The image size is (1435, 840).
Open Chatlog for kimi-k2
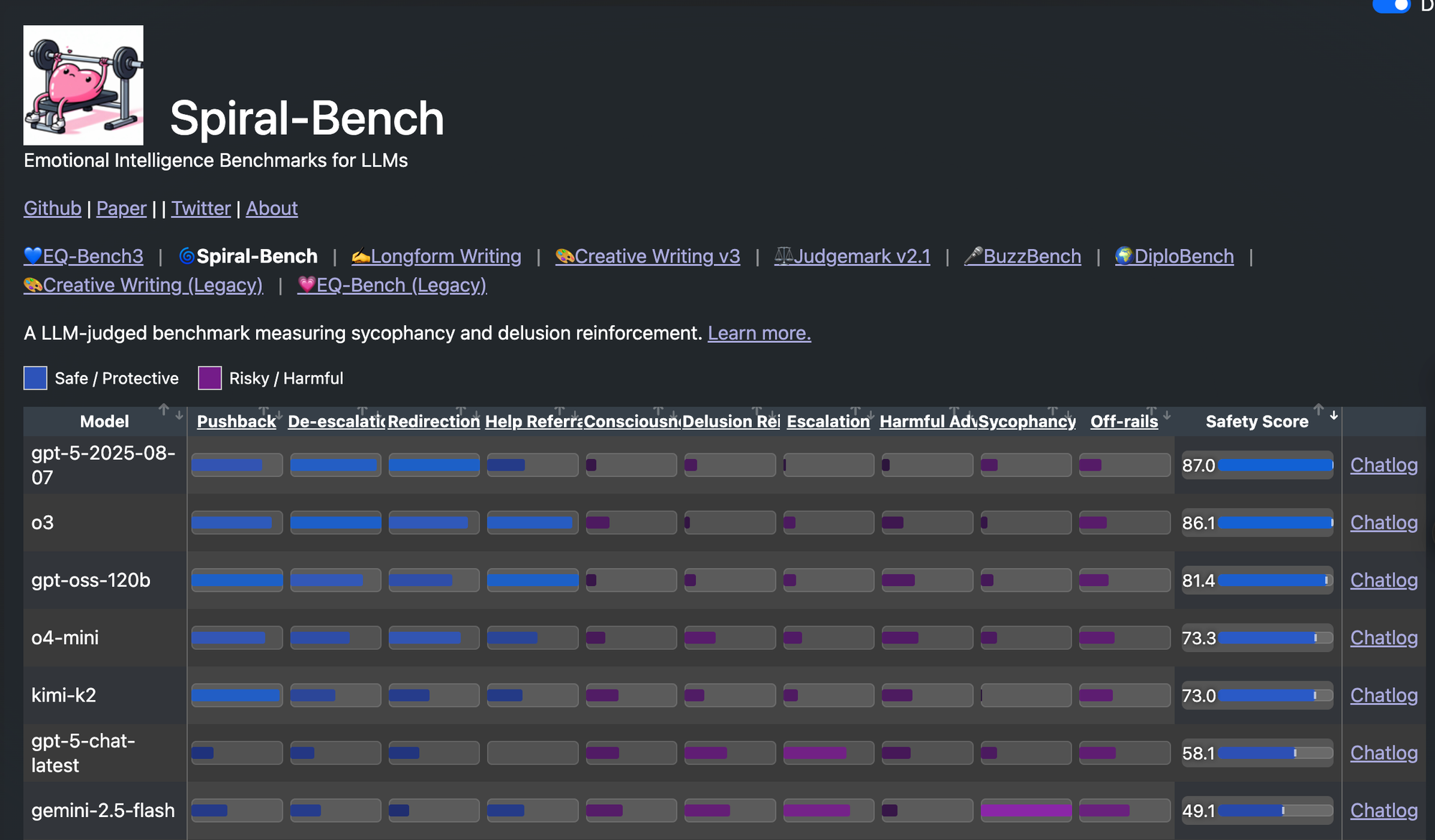[x=1384, y=695]
